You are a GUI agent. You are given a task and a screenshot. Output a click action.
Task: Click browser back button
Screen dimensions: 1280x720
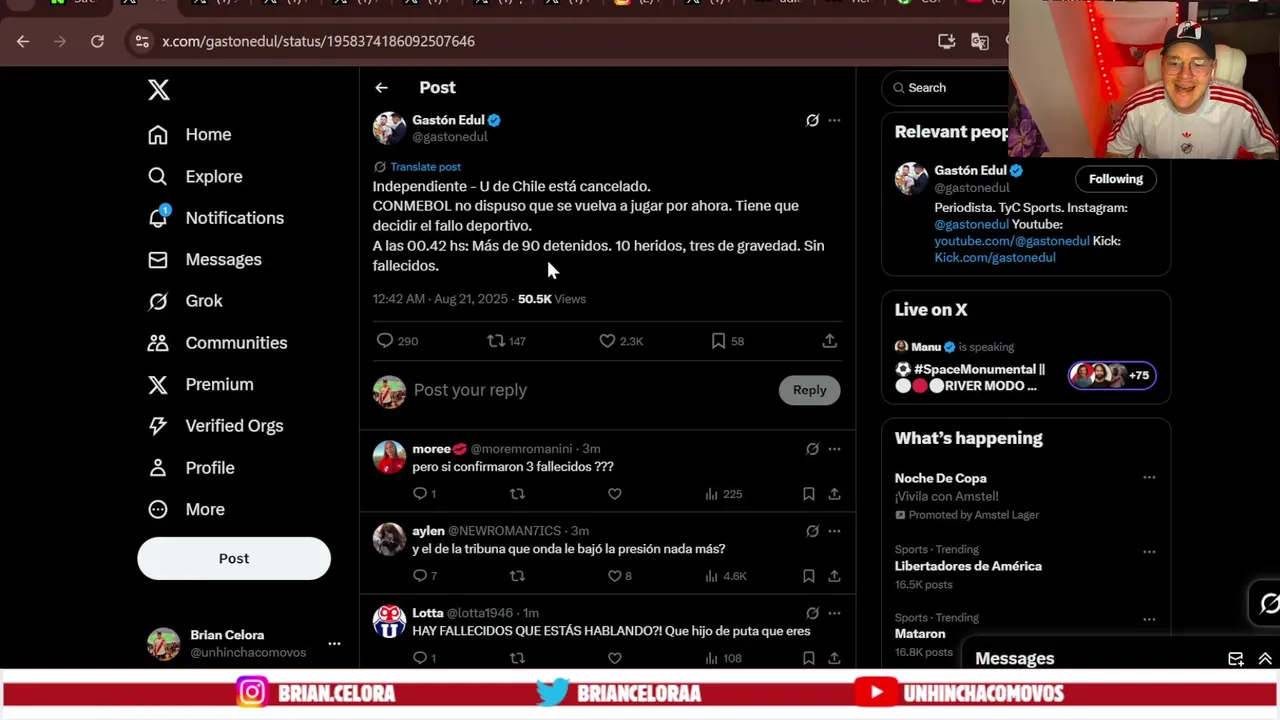pos(23,41)
